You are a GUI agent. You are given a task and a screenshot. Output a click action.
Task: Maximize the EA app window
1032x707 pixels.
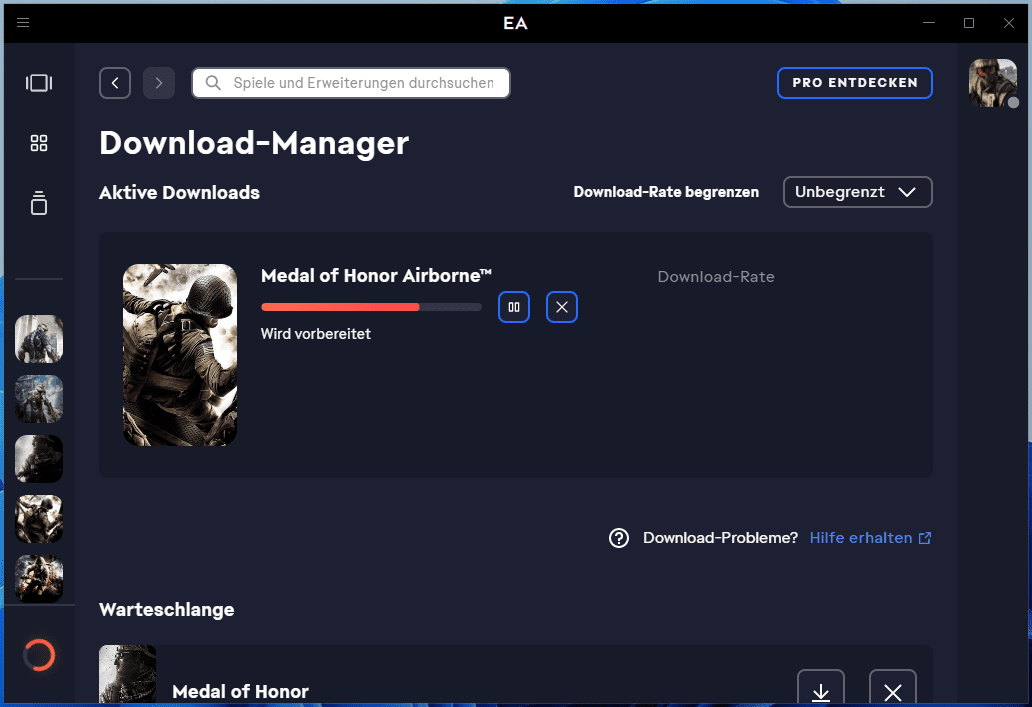click(x=969, y=23)
